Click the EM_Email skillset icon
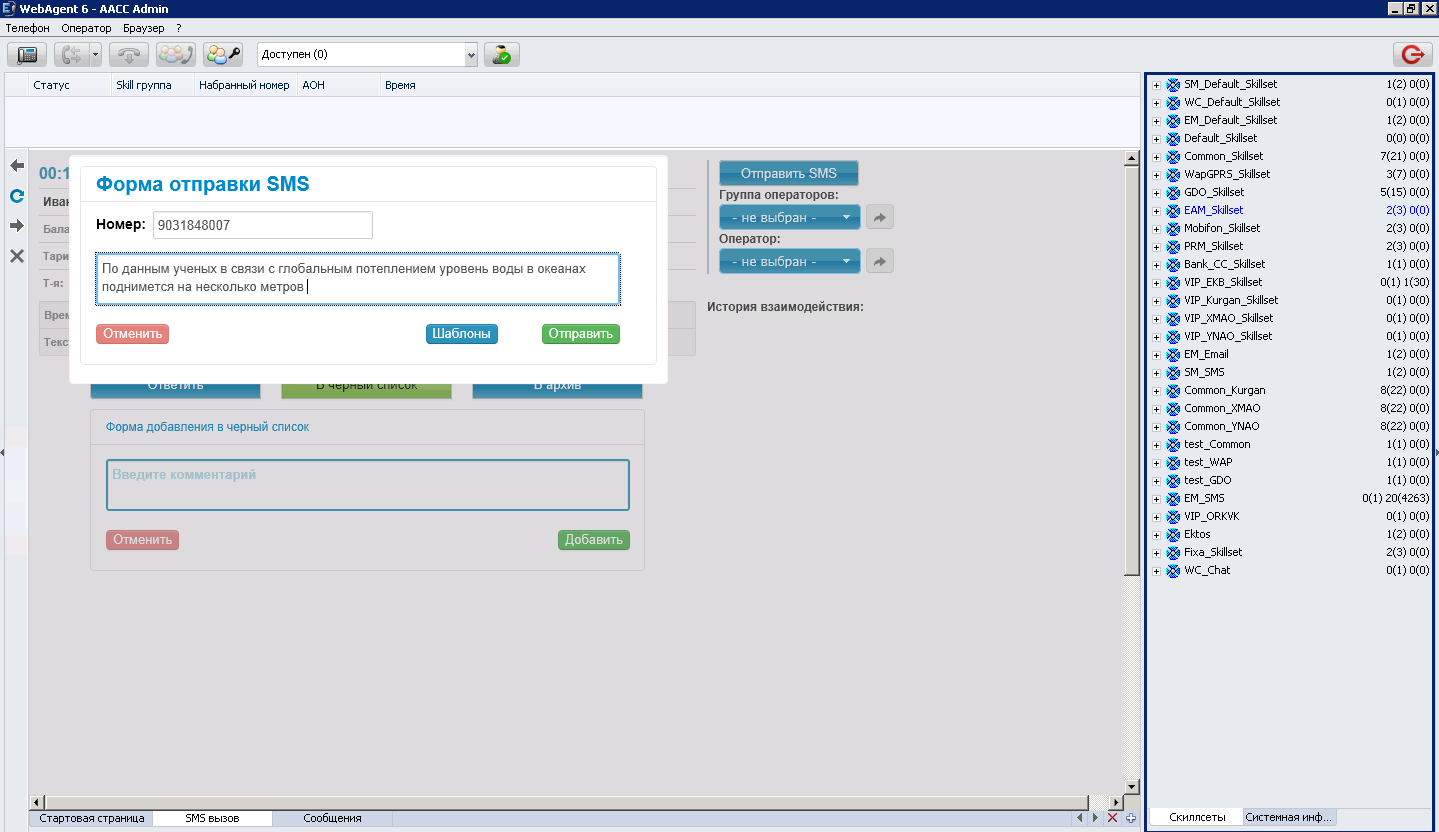The image size is (1439, 832). (x=1173, y=354)
